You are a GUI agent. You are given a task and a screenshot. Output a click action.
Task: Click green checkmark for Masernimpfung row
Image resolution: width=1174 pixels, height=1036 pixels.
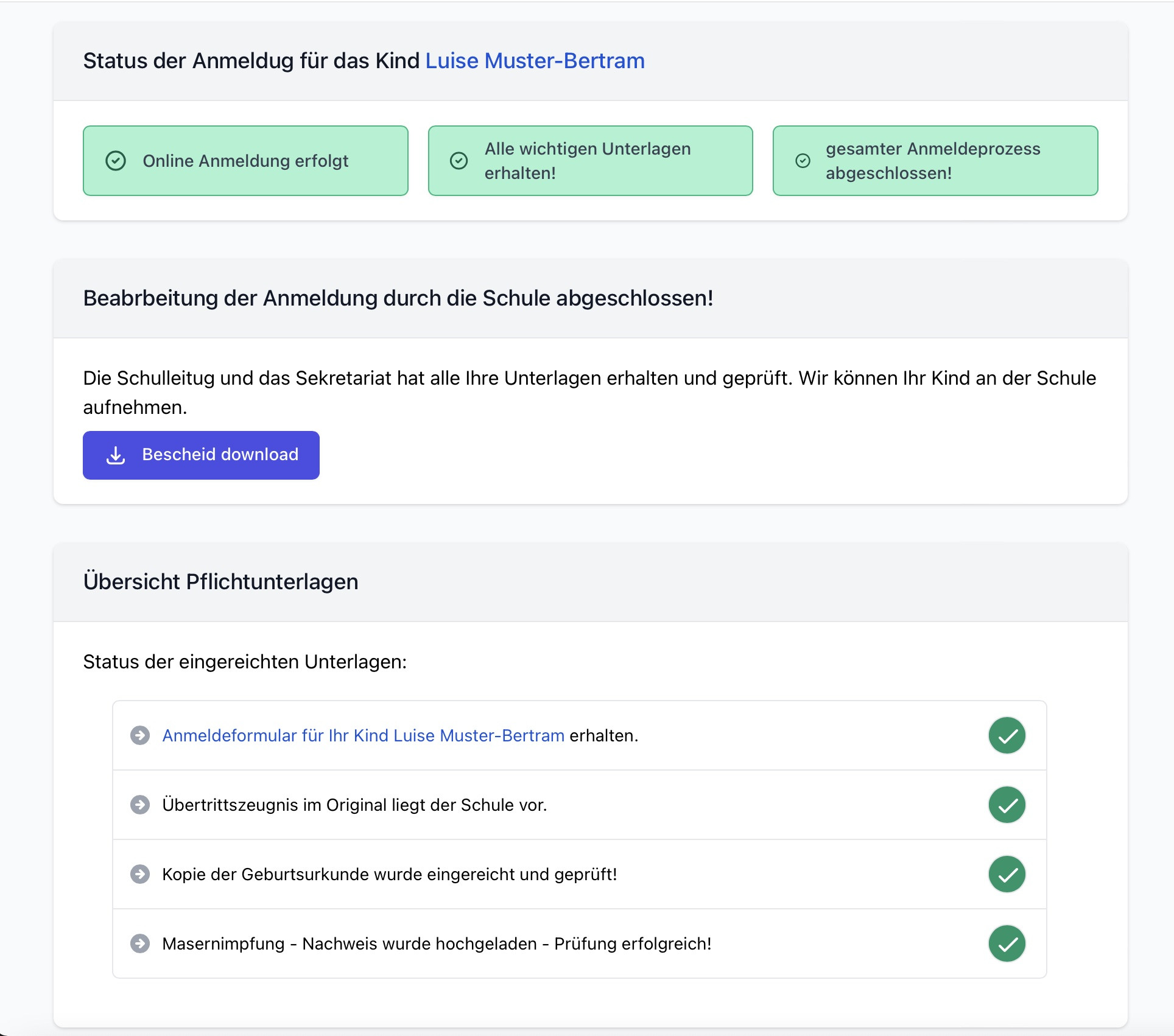pyautogui.click(x=1007, y=943)
